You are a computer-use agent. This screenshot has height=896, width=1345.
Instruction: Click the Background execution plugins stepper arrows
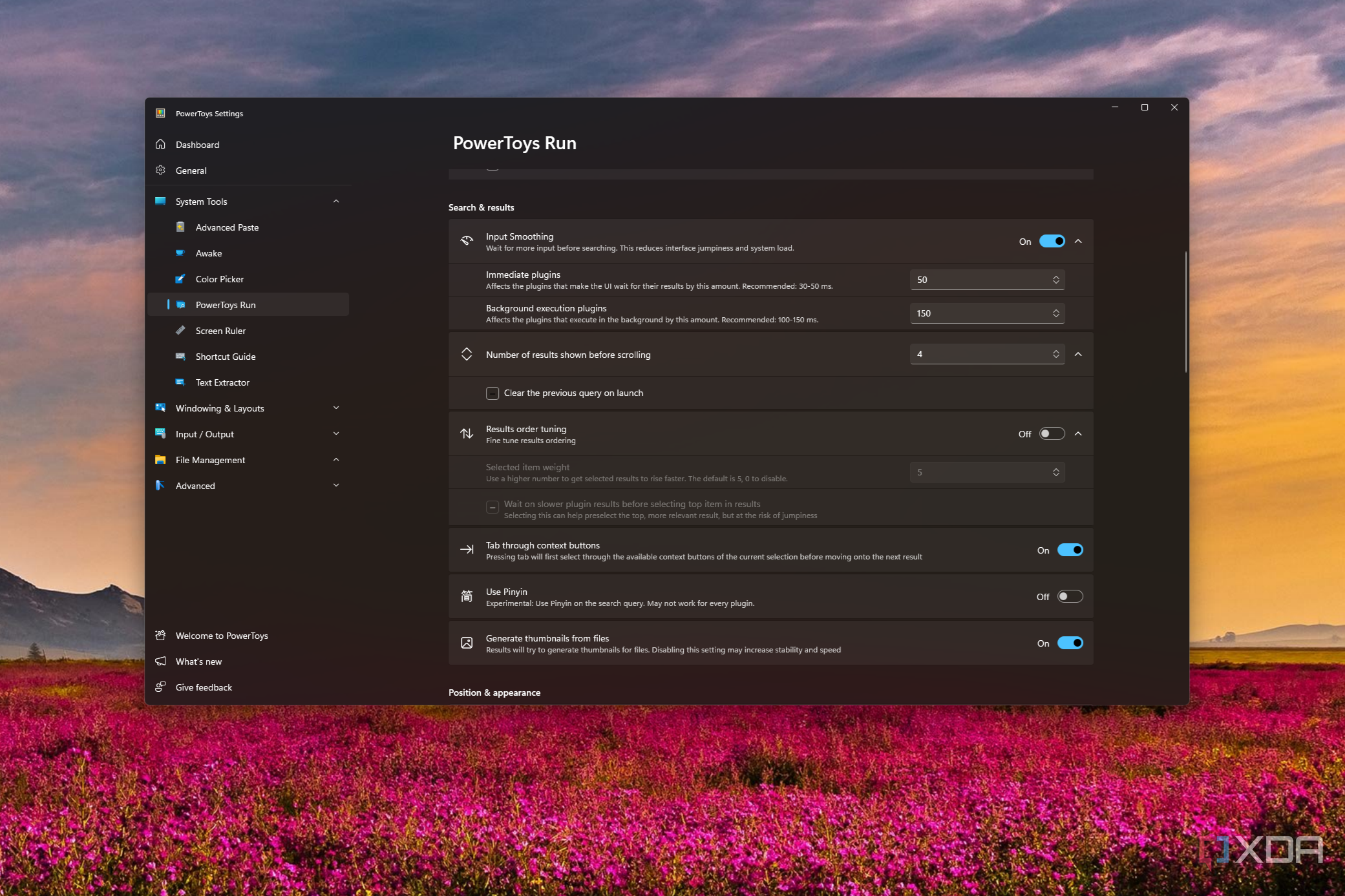click(x=1055, y=313)
